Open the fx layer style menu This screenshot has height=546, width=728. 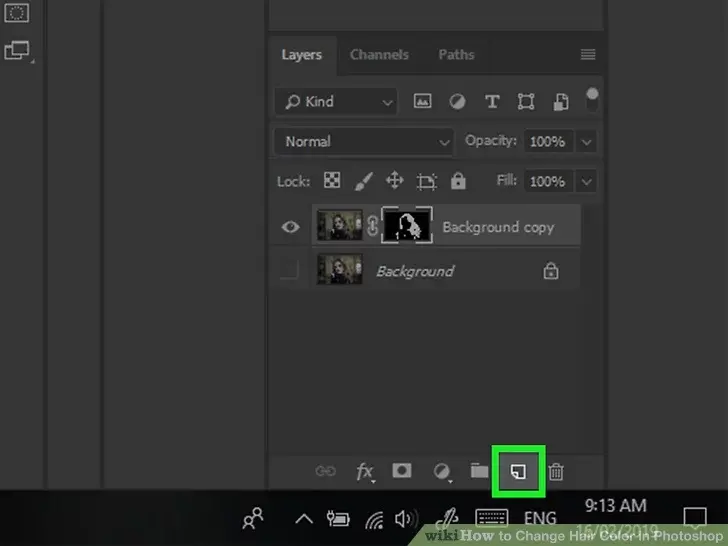pos(365,471)
